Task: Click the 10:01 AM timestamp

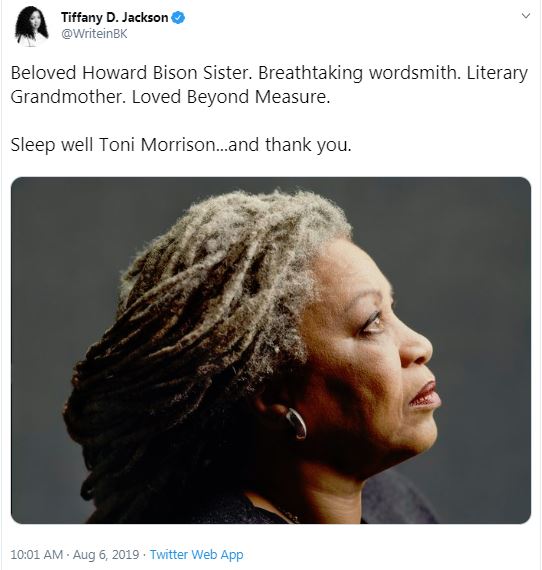Action: coord(37,555)
